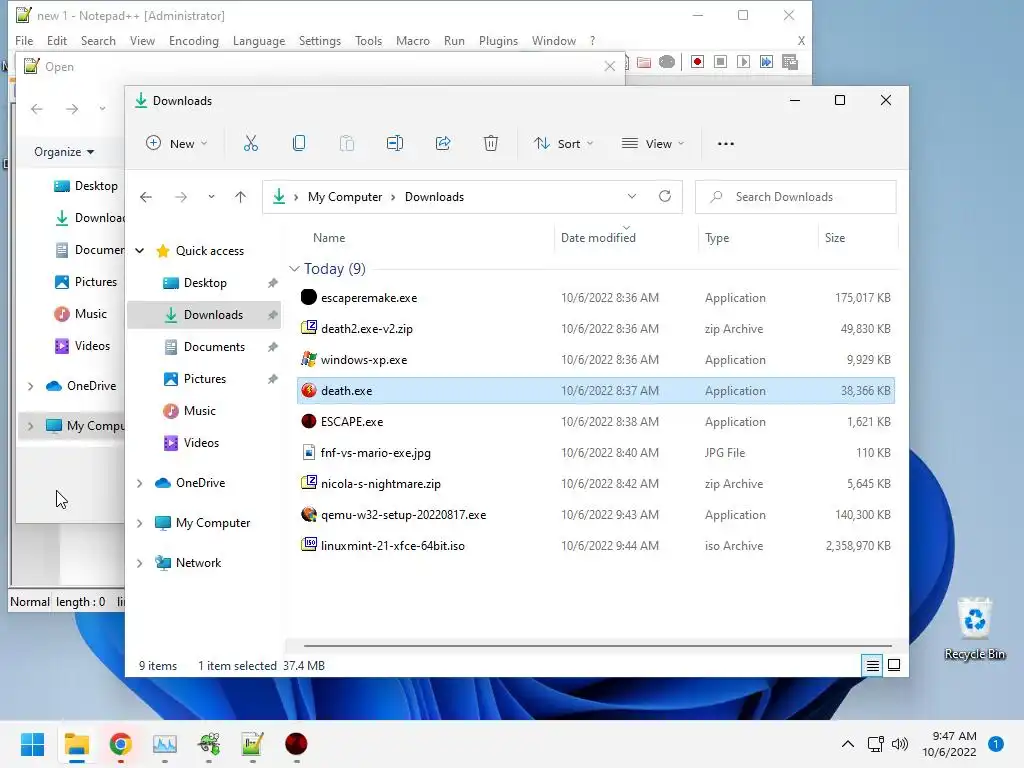Collapse the Quick access tree node
This screenshot has height=768, width=1024.
140,251
